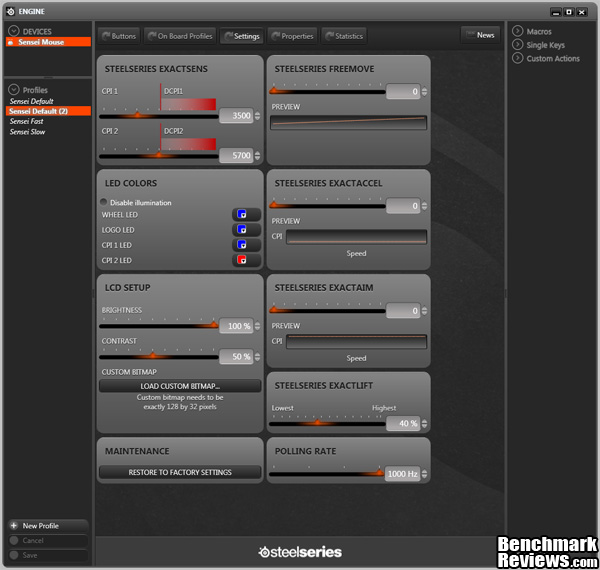Click the FreeMove value field

pyautogui.click(x=403, y=91)
